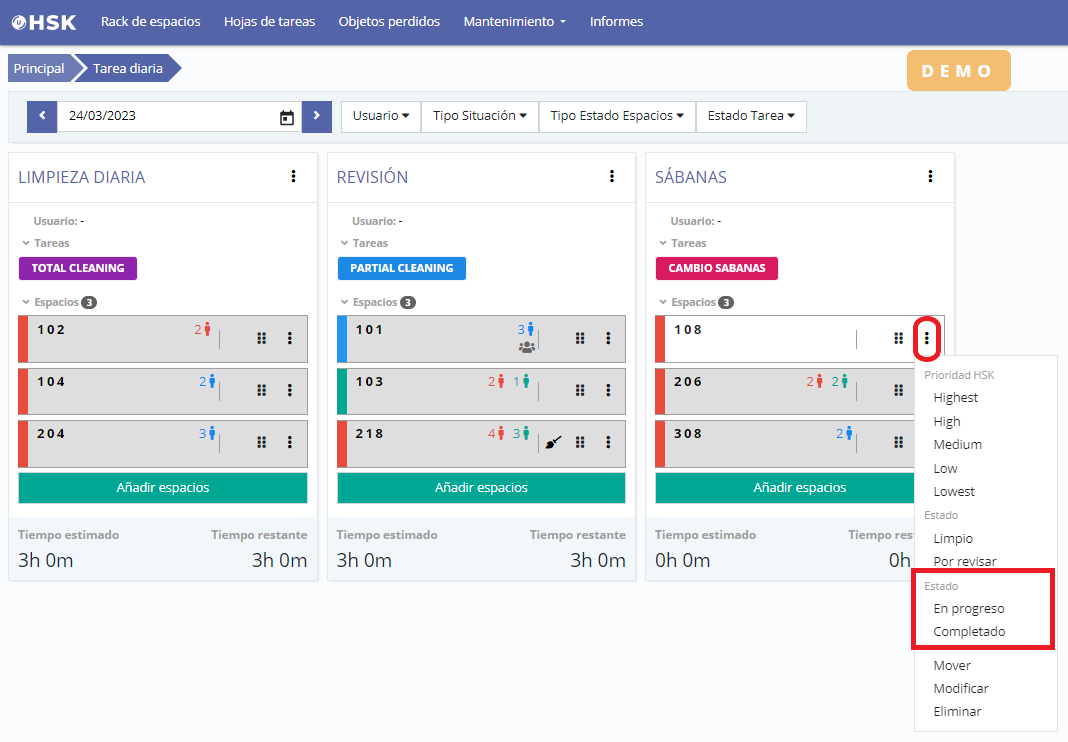The image size is (1068, 742).
Task: Click the date input field 24/03/2023
Action: click(165, 116)
